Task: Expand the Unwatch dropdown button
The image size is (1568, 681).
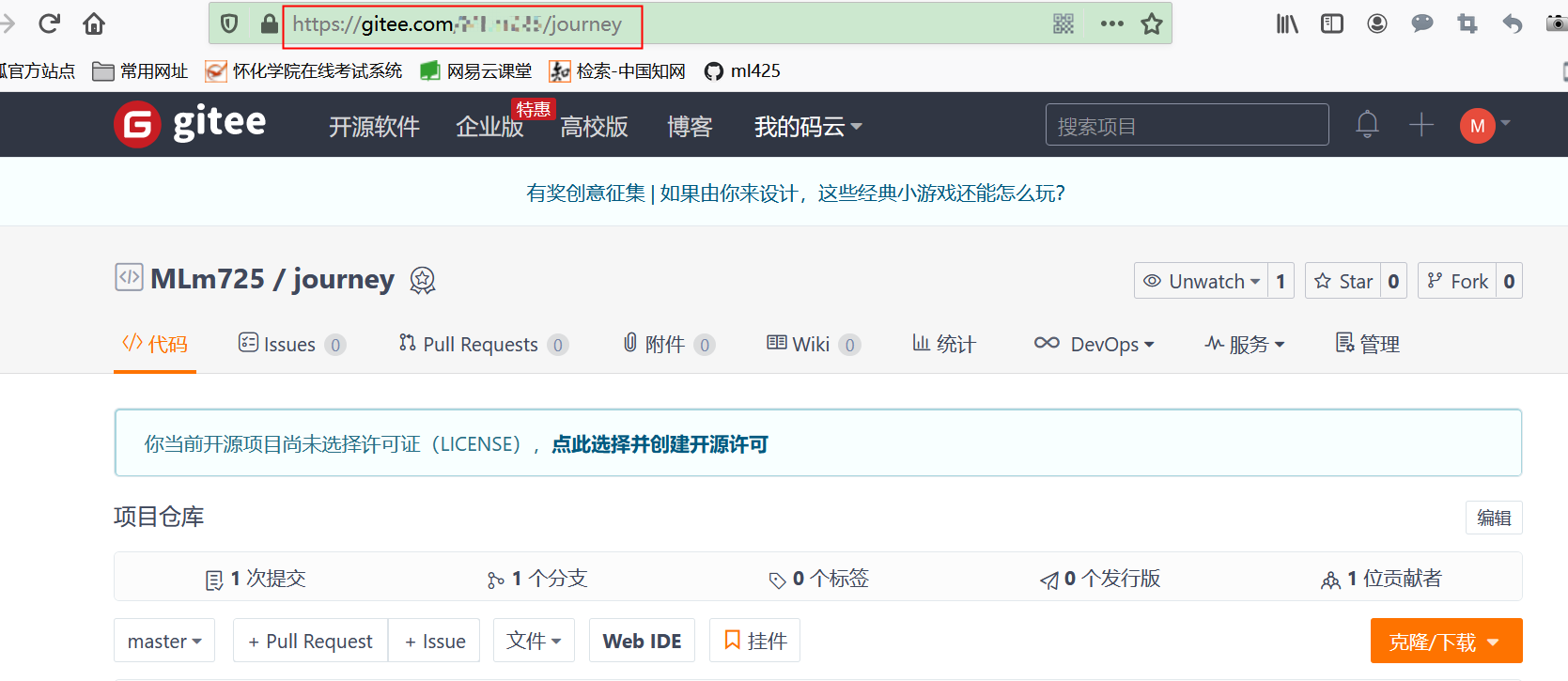Action: click(1201, 281)
